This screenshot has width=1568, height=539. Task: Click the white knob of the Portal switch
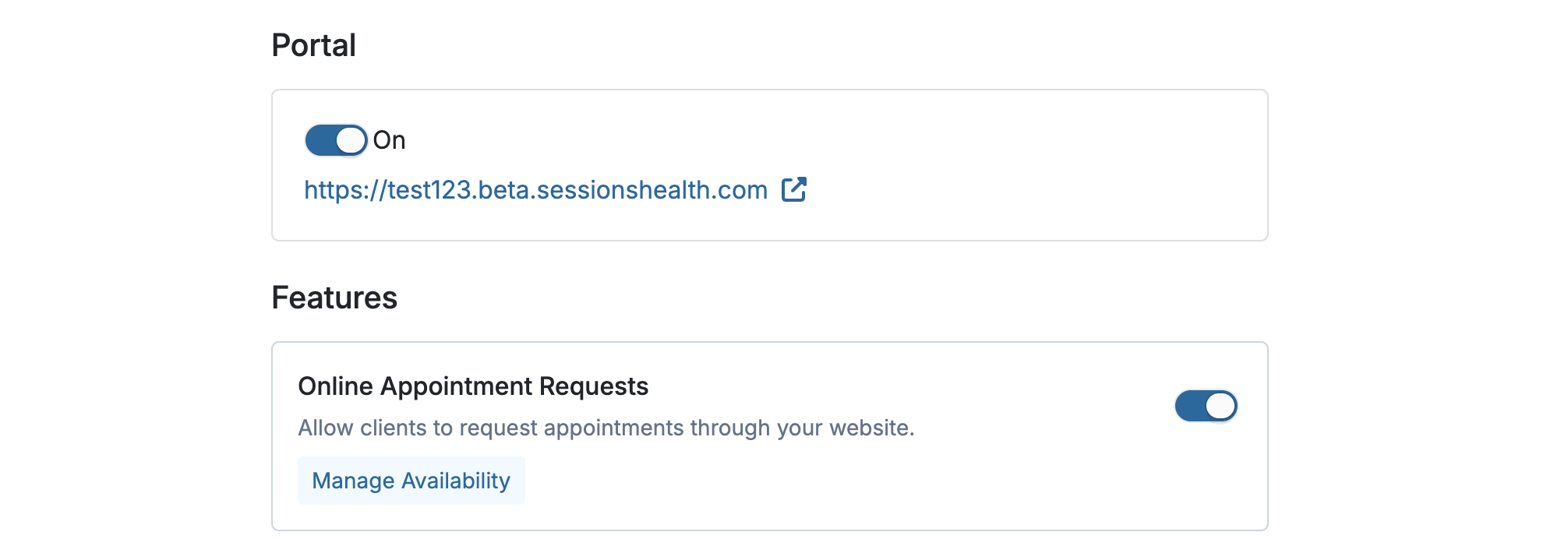(x=351, y=140)
